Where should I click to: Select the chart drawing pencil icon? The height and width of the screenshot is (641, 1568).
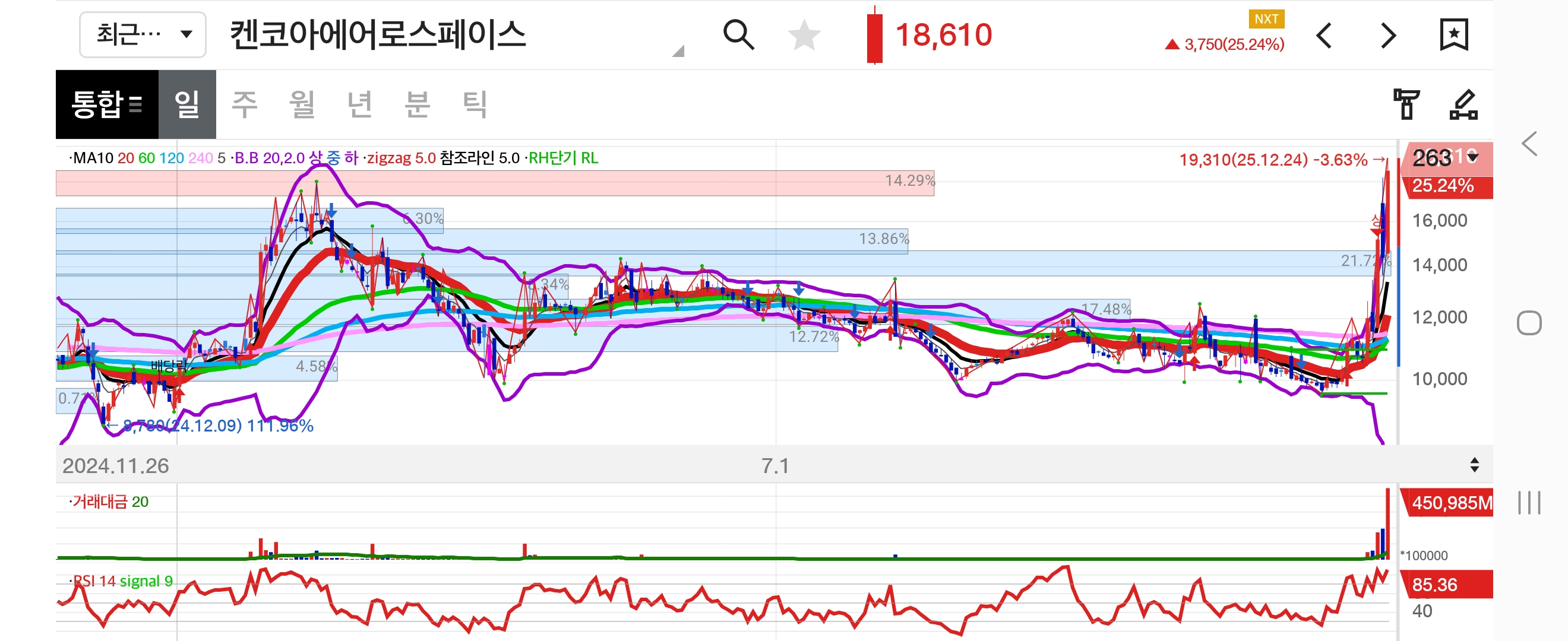[x=1463, y=104]
